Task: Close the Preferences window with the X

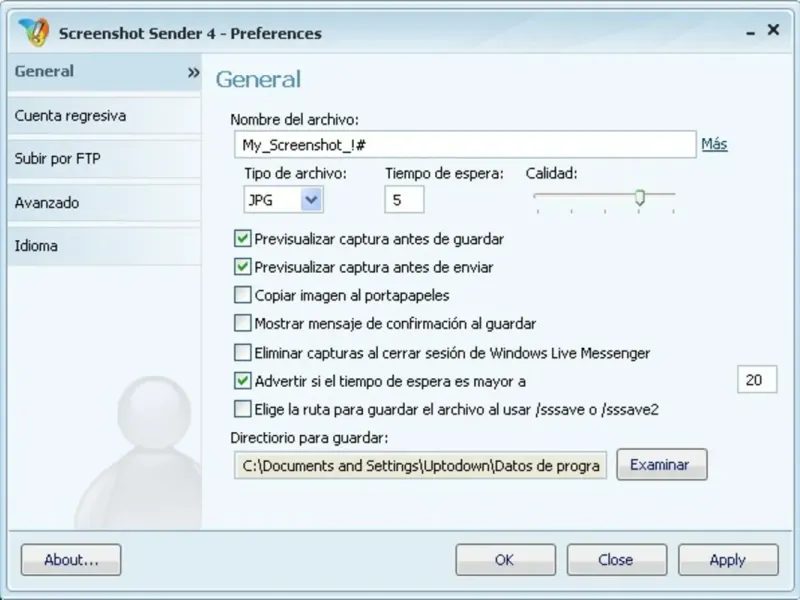Action: pos(773,30)
